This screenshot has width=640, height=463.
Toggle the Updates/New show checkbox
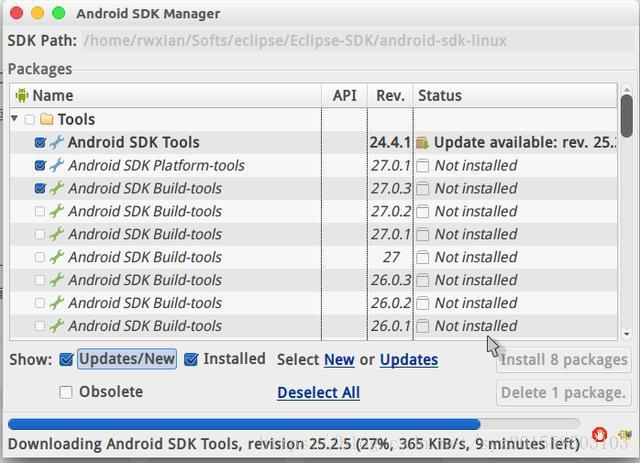tap(66, 359)
